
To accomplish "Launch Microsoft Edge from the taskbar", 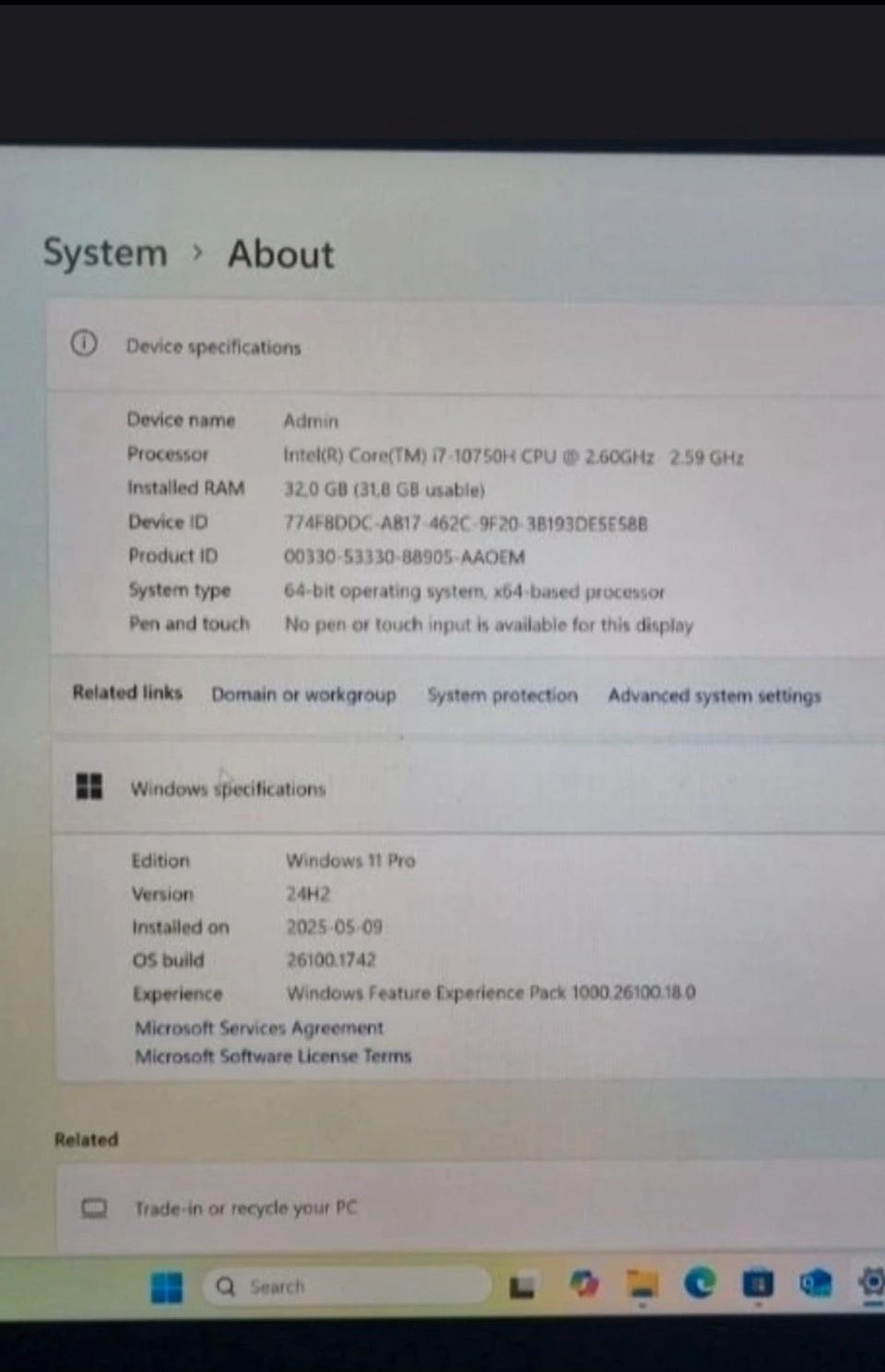I will point(700,1283).
